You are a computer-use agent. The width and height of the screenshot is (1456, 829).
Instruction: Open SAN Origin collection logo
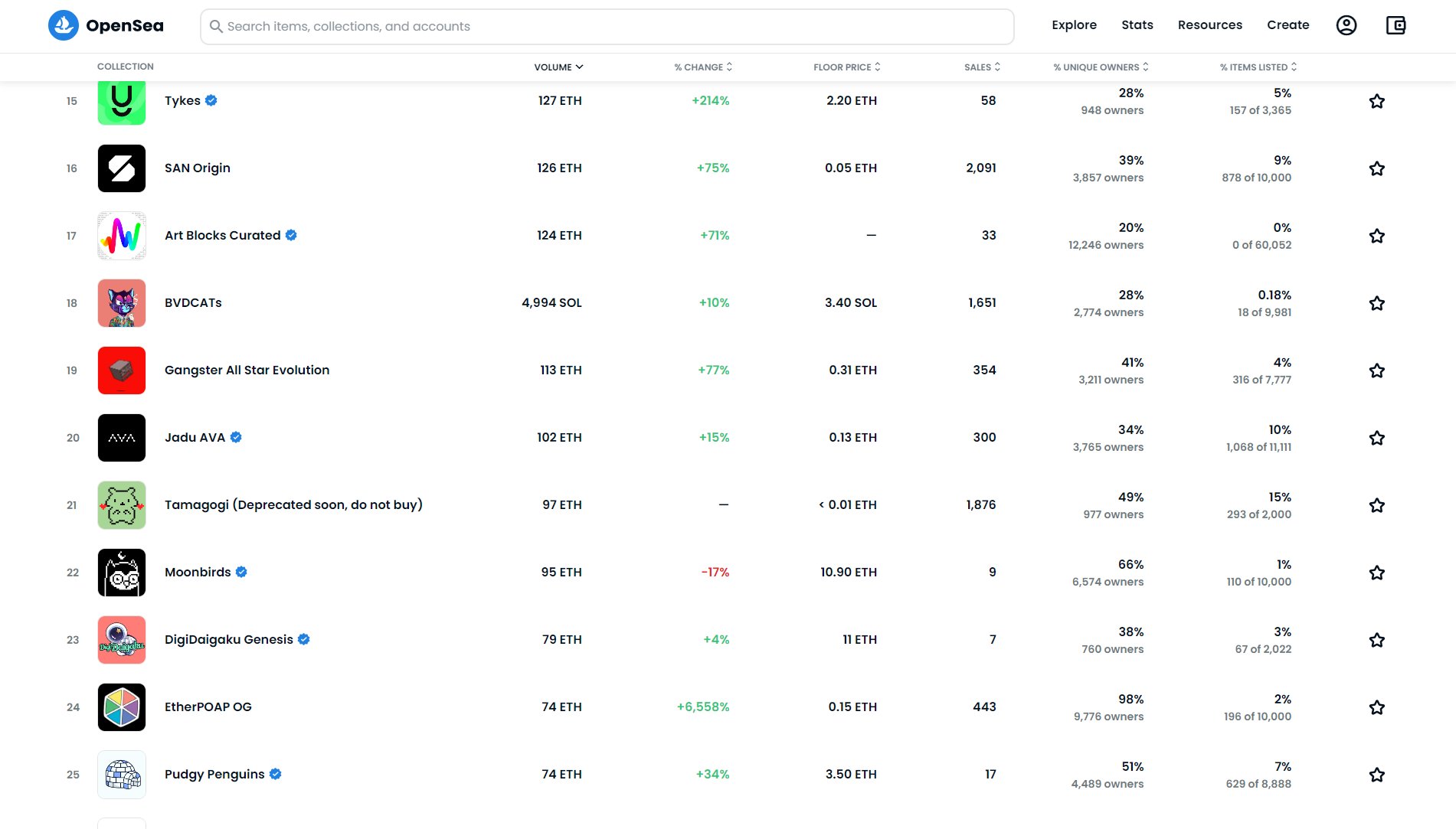122,168
